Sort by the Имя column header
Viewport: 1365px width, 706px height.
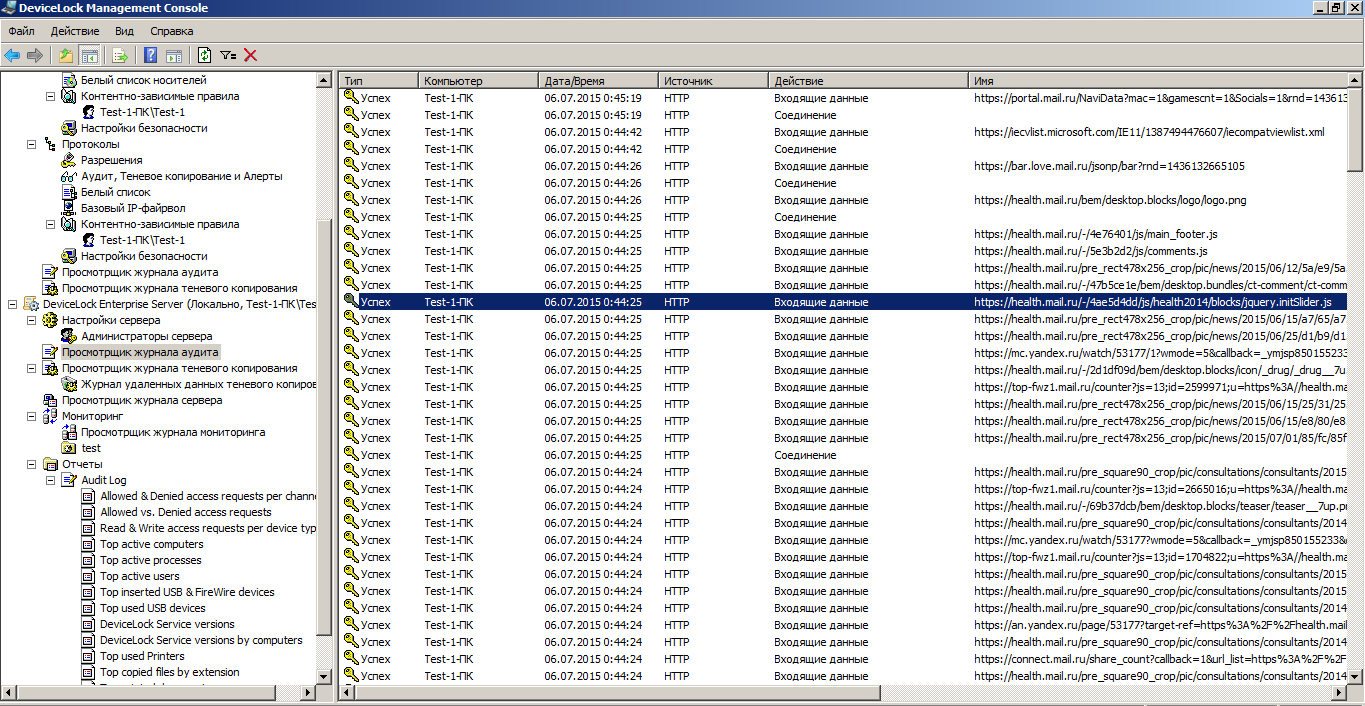click(1158, 80)
